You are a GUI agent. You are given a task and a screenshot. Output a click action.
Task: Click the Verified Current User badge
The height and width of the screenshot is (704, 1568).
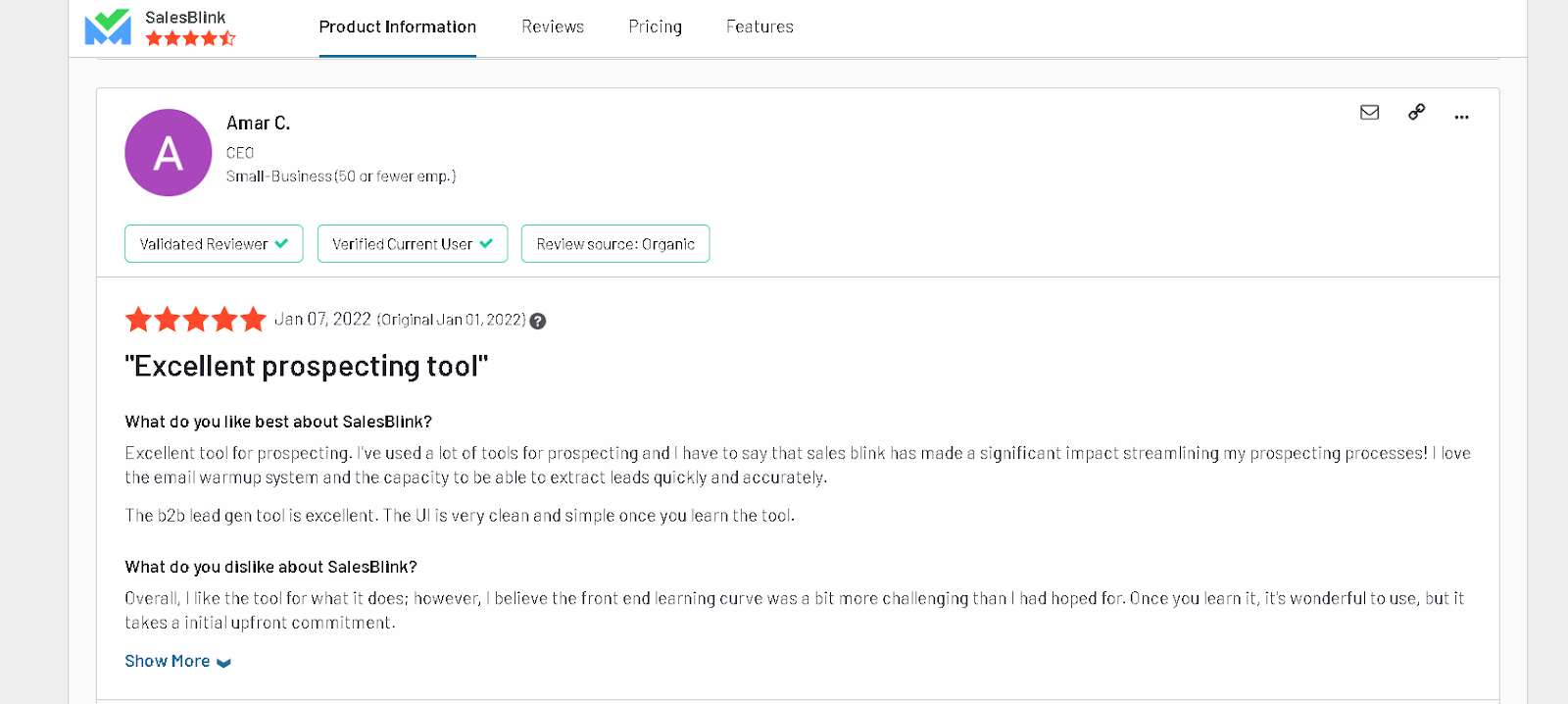[413, 244]
